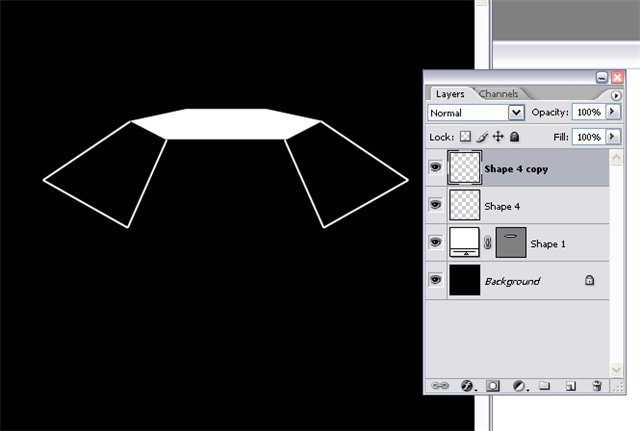Viewport: 640px width, 431px height.
Task: Select the Layers tab
Action: 450,94
